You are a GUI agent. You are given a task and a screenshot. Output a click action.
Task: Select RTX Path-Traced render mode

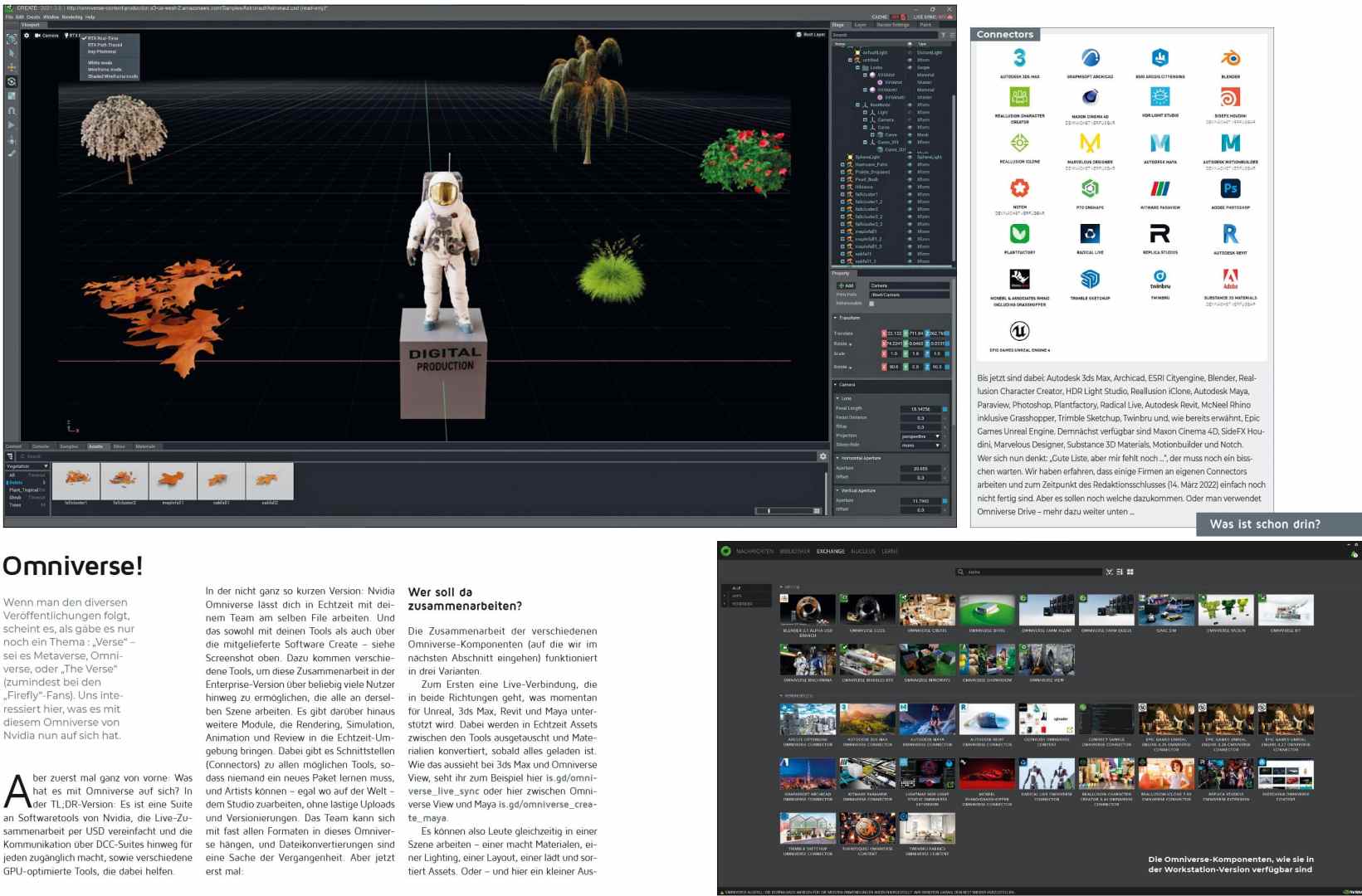105,45
